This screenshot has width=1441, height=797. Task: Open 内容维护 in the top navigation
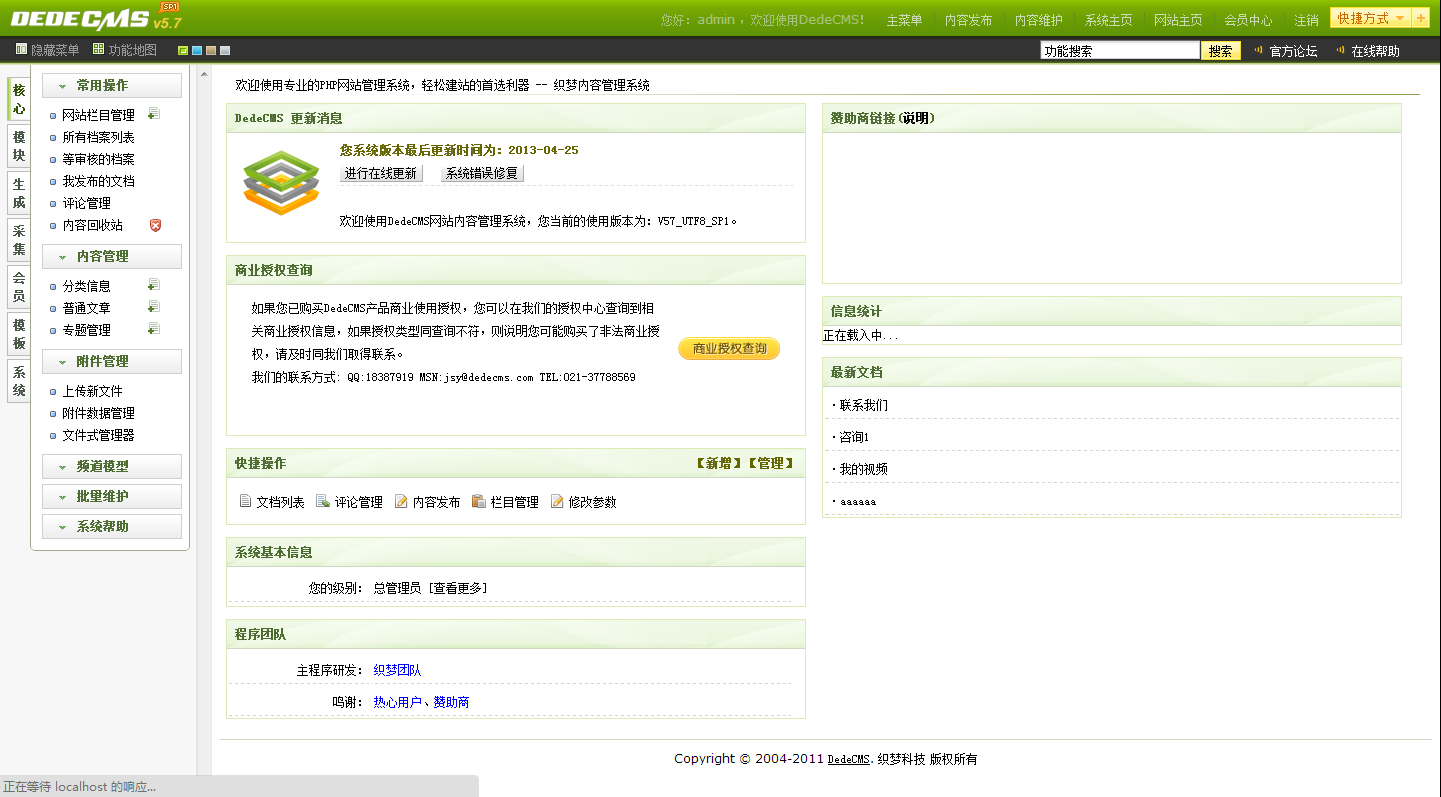(1038, 20)
